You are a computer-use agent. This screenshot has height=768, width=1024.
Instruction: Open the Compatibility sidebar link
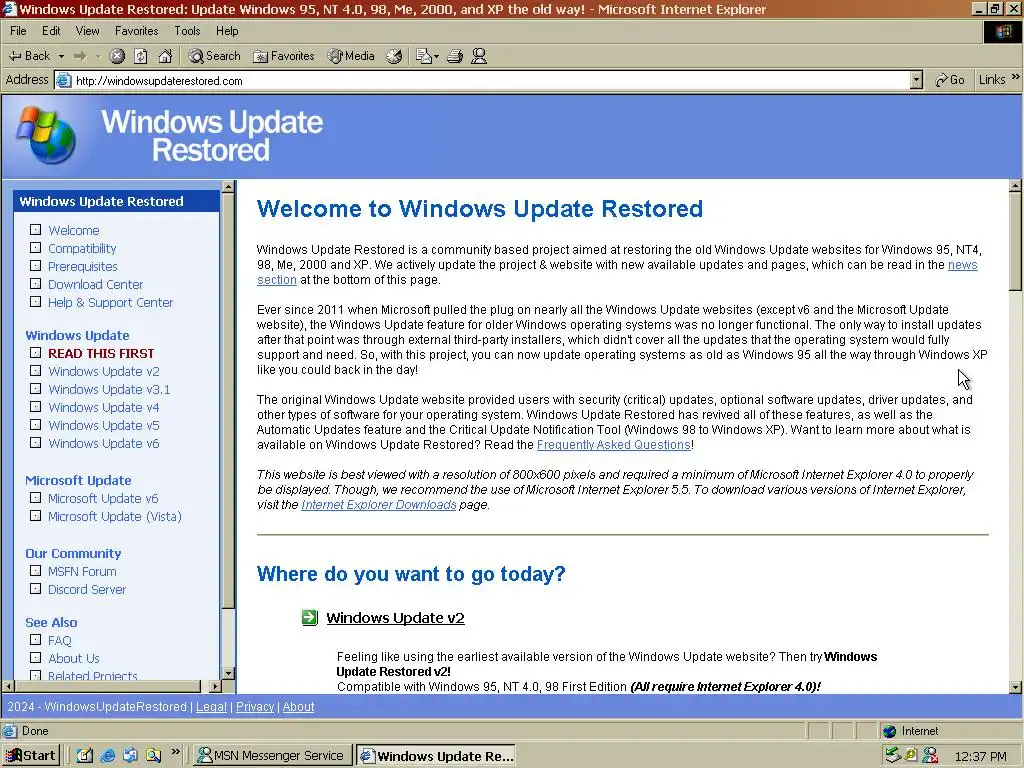point(82,248)
